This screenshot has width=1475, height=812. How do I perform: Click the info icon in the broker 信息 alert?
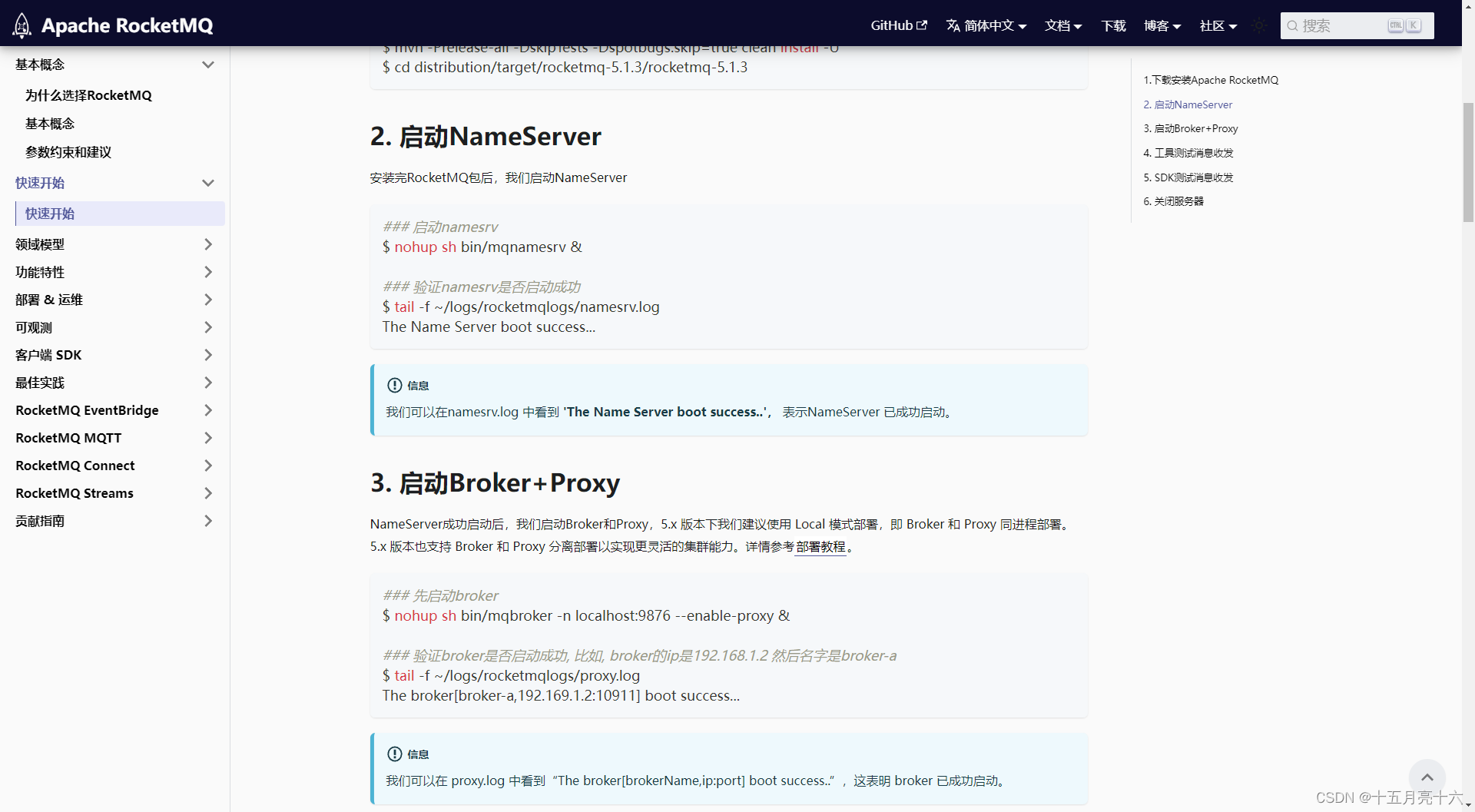(x=394, y=754)
